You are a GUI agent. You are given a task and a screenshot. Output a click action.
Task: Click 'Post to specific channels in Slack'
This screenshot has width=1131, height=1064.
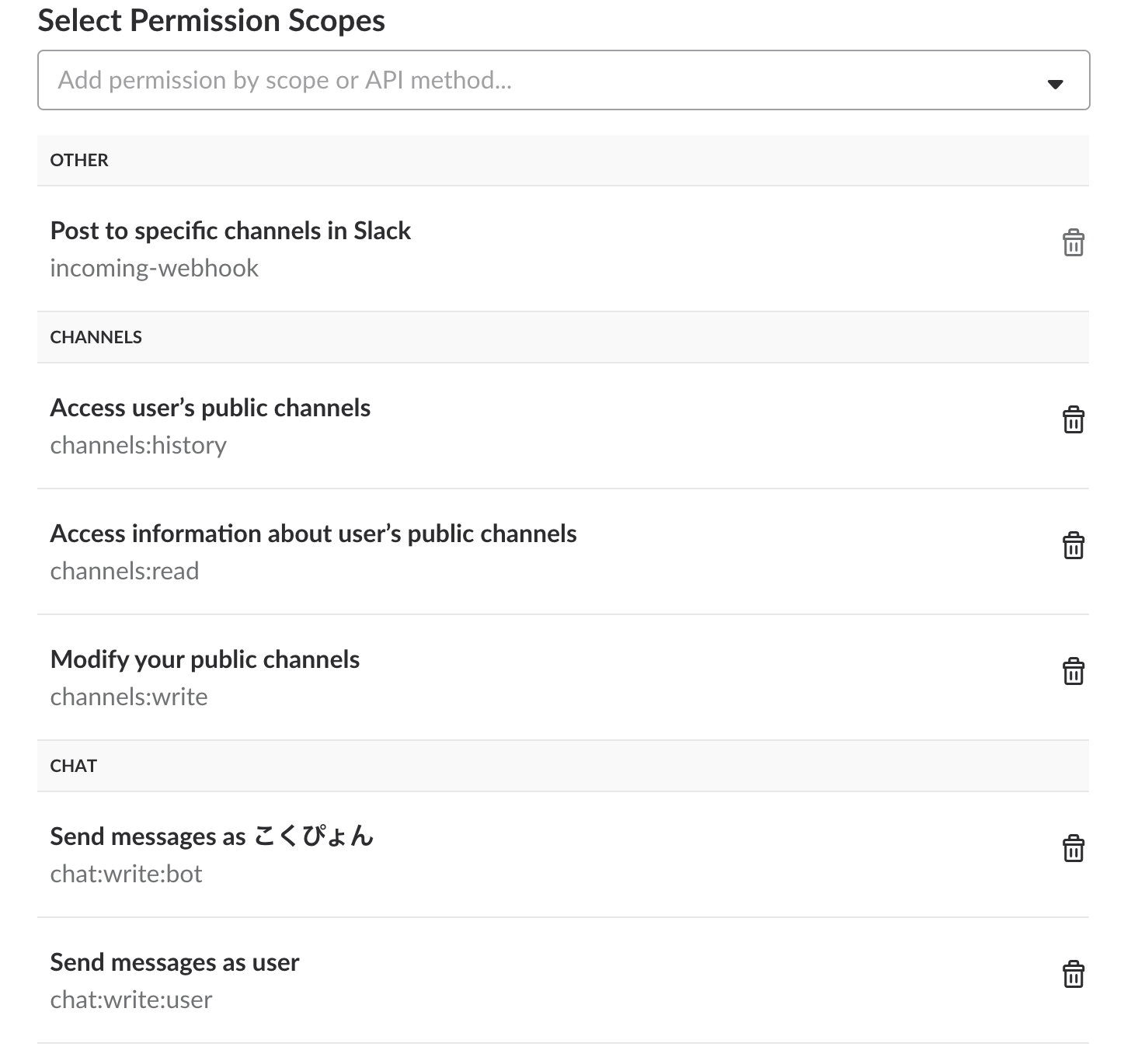[231, 231]
